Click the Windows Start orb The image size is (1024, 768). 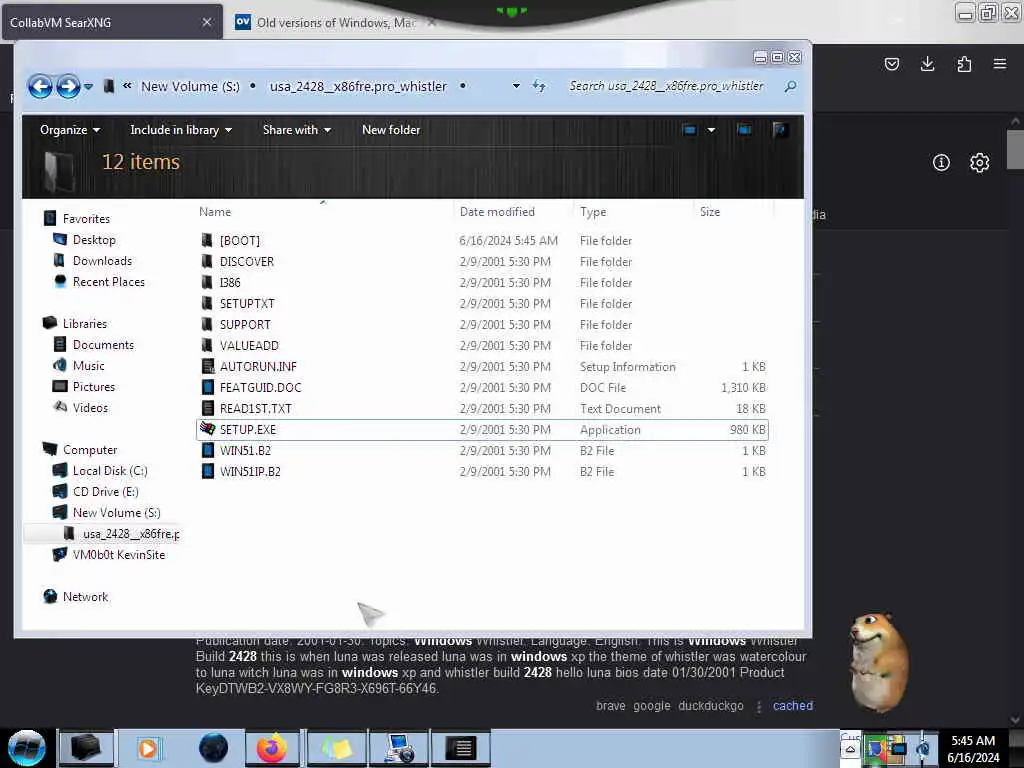[x=27, y=748]
